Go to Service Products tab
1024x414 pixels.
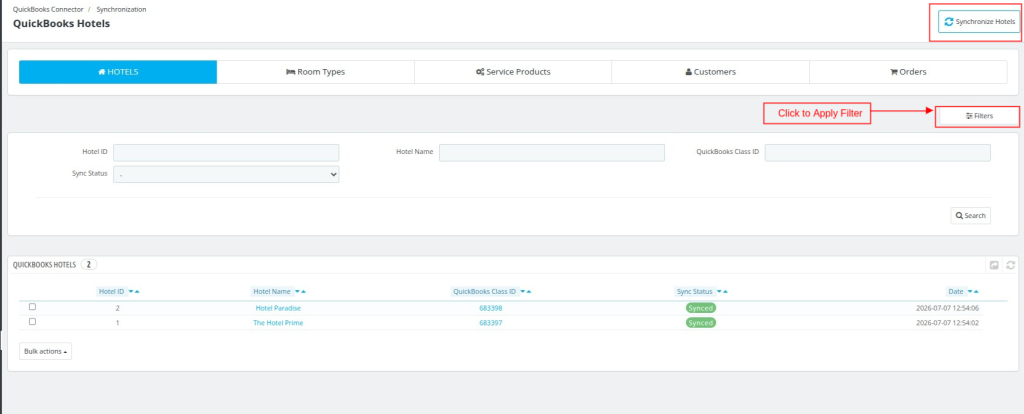(x=513, y=72)
